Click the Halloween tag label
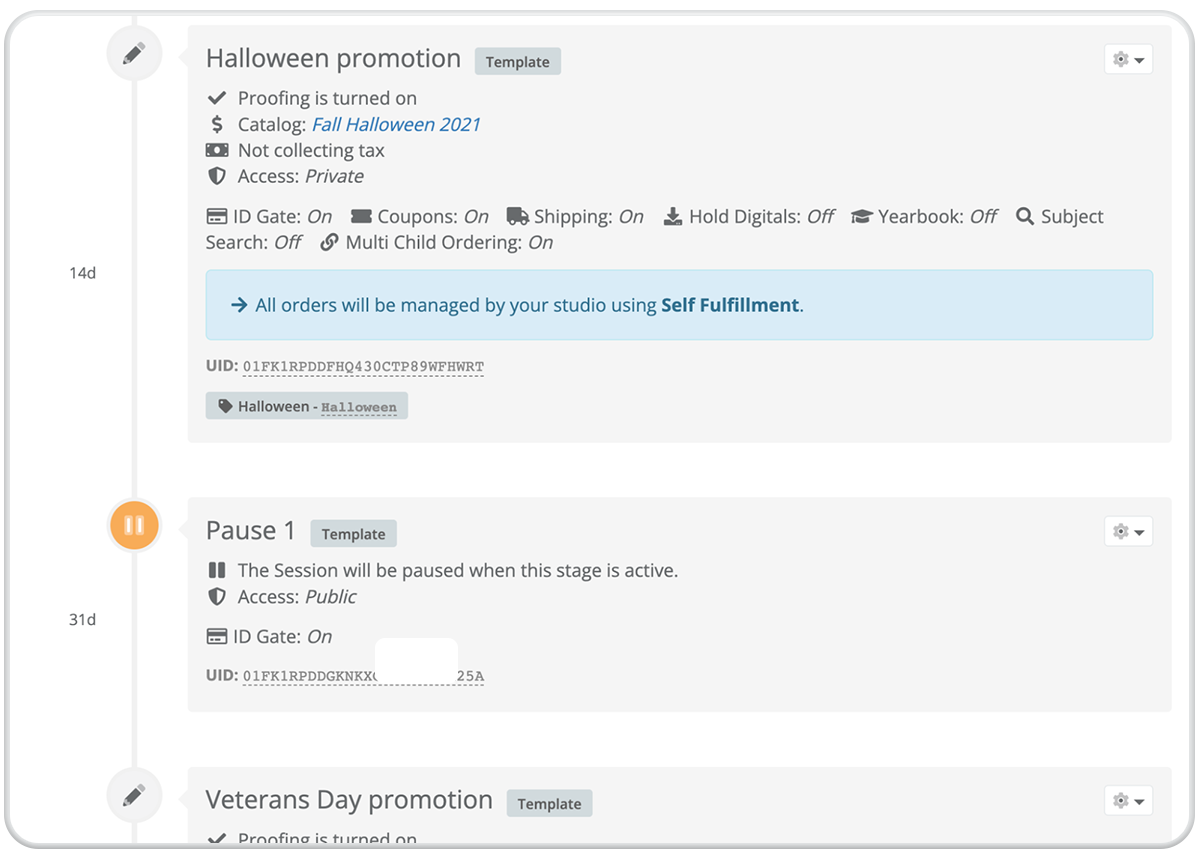 (x=307, y=406)
